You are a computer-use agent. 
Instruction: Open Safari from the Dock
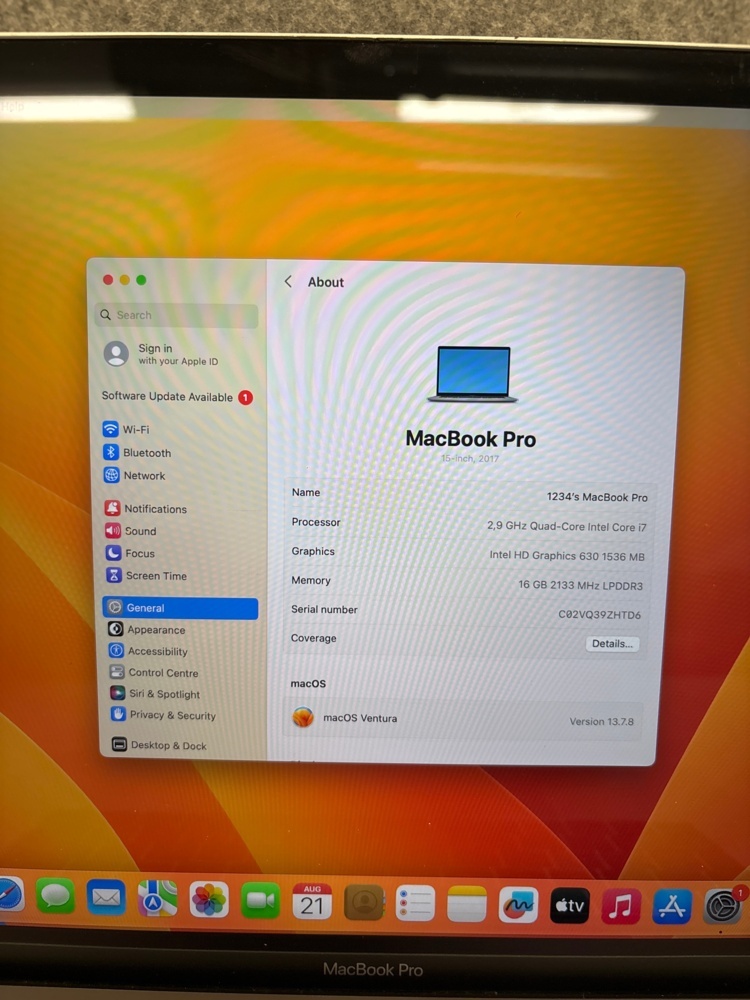click(x=9, y=894)
